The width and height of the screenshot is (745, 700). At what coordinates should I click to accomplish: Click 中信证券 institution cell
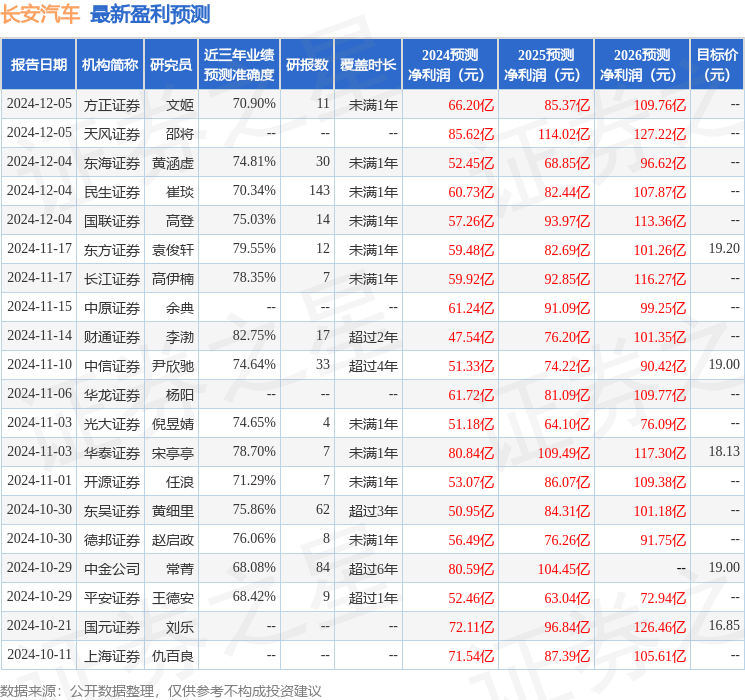tap(112, 366)
